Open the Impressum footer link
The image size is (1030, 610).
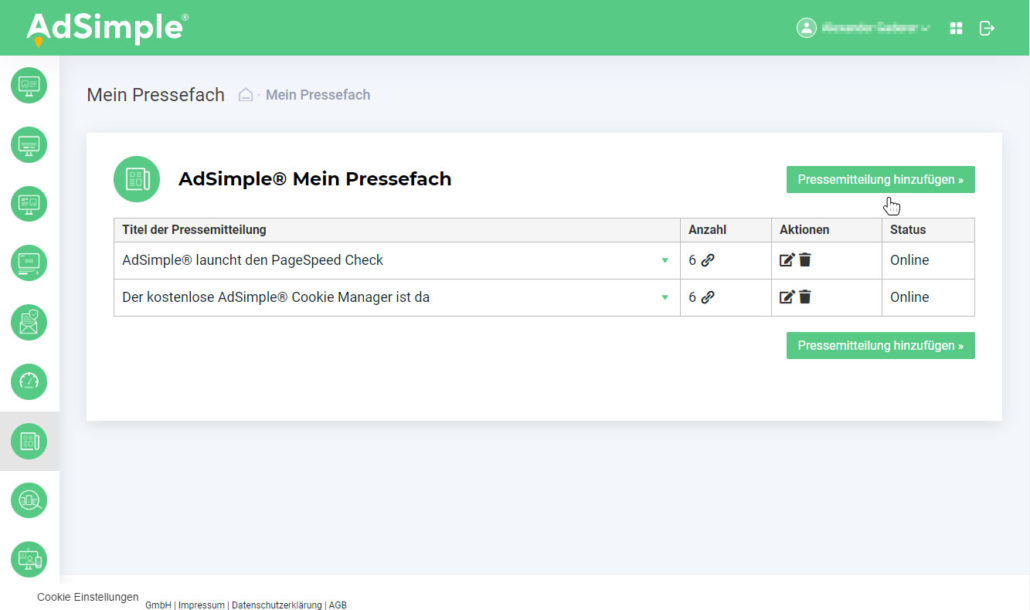(x=201, y=605)
